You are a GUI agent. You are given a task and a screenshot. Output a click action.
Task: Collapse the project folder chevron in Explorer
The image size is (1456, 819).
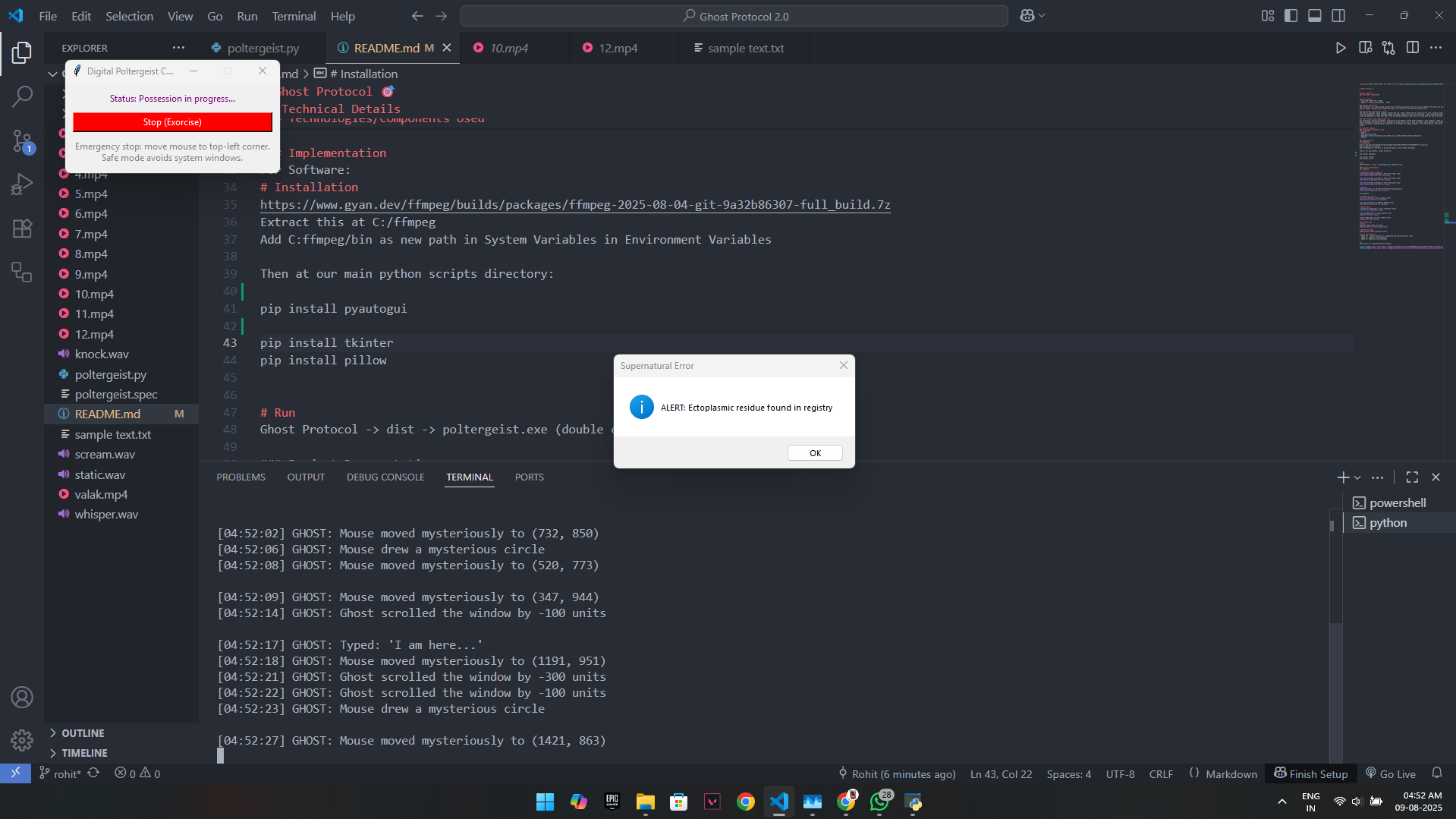[52, 74]
